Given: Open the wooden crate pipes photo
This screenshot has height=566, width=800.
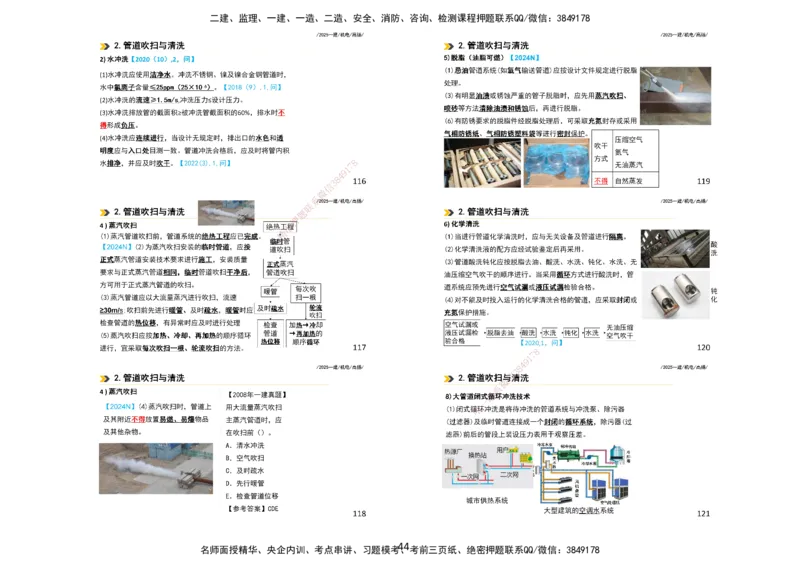Looking at the screenshot, I should [482, 163].
